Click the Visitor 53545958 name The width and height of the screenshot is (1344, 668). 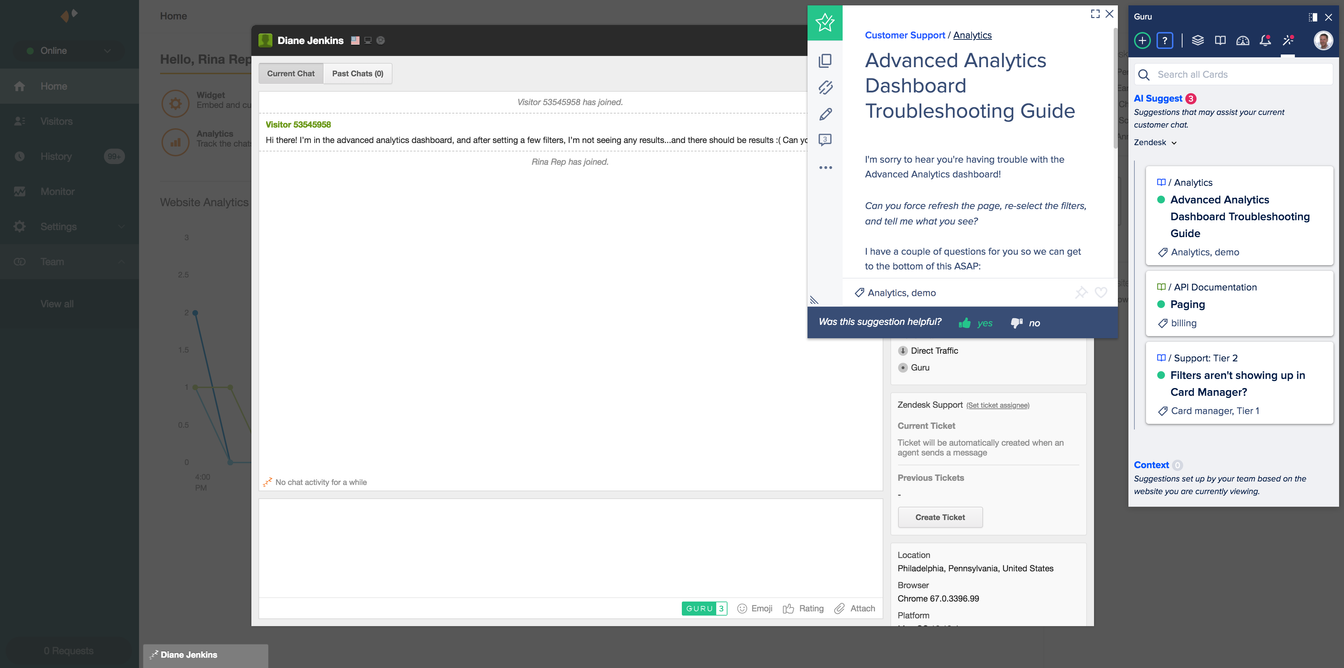click(x=298, y=125)
